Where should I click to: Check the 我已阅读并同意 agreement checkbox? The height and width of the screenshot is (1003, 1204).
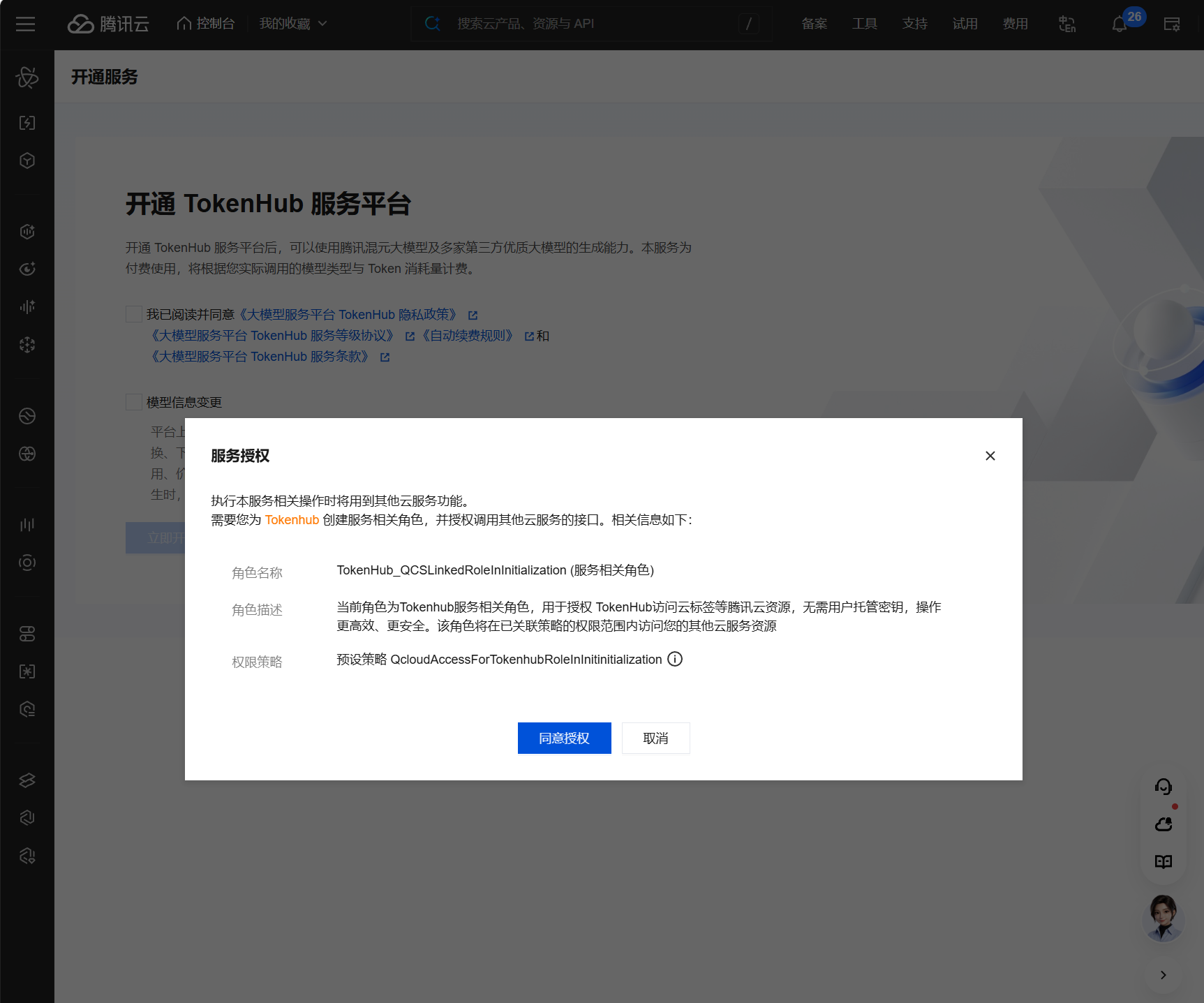134,314
